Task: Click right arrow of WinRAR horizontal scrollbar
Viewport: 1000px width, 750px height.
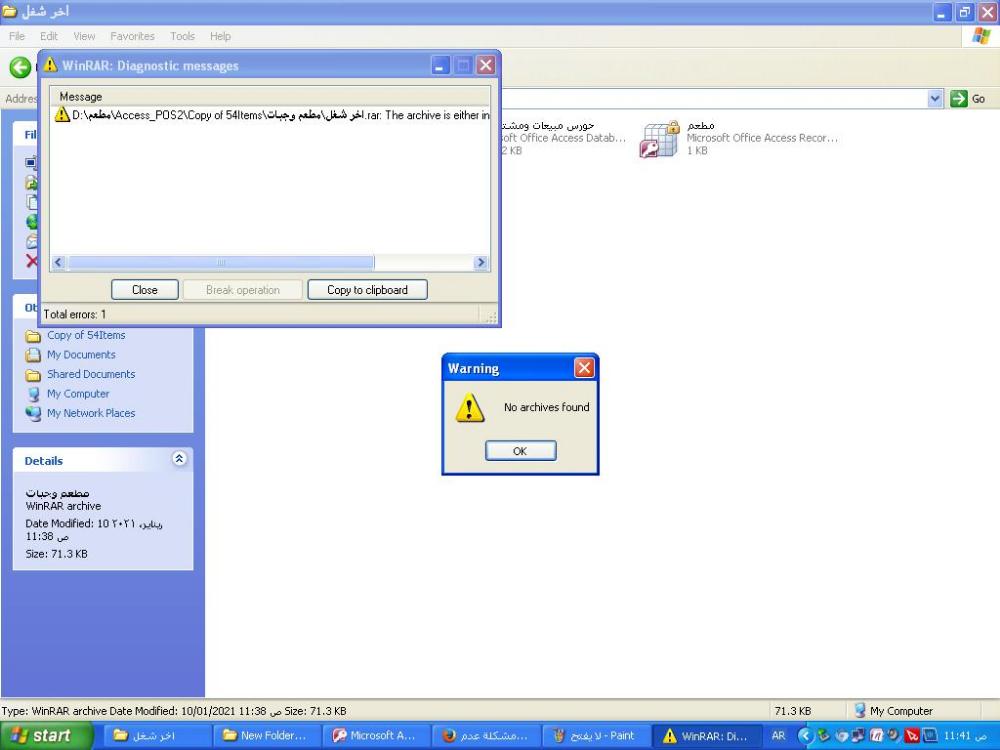Action: pyautogui.click(x=481, y=262)
